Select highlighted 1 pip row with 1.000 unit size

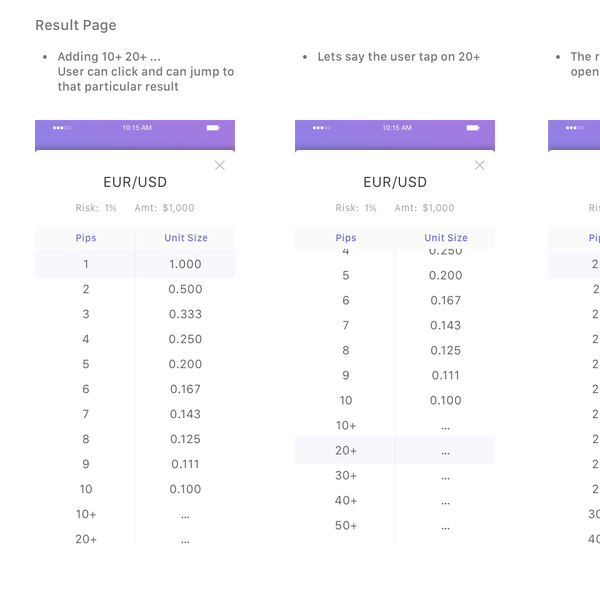pyautogui.click(x=135, y=264)
